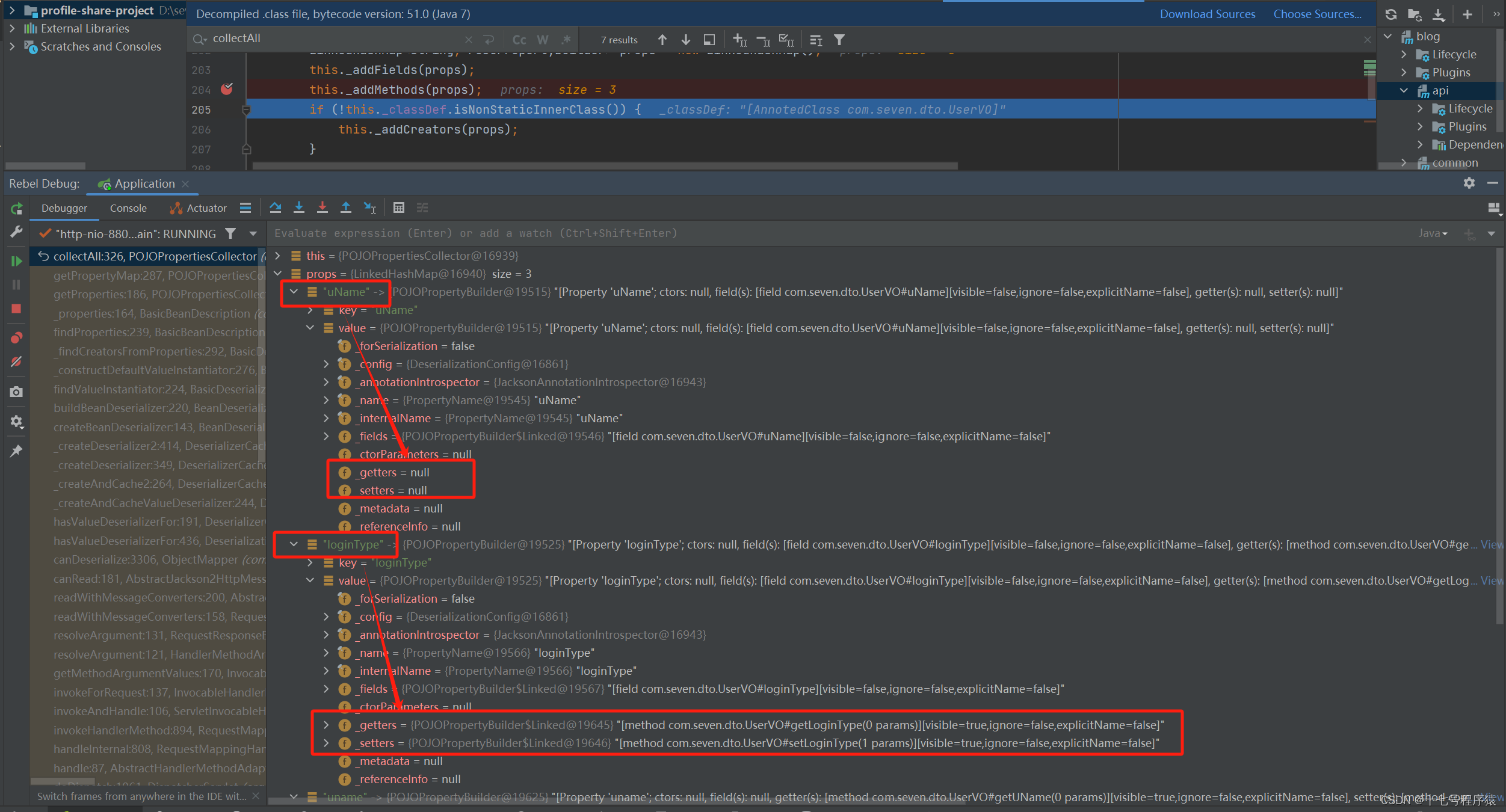This screenshot has width=1506, height=812.
Task: Switch to the Console tab
Action: pyautogui.click(x=128, y=207)
